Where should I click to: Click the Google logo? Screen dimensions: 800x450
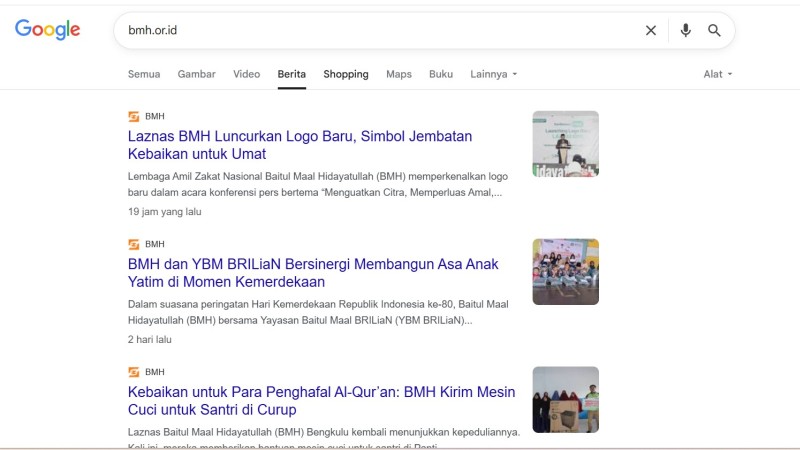(47, 30)
